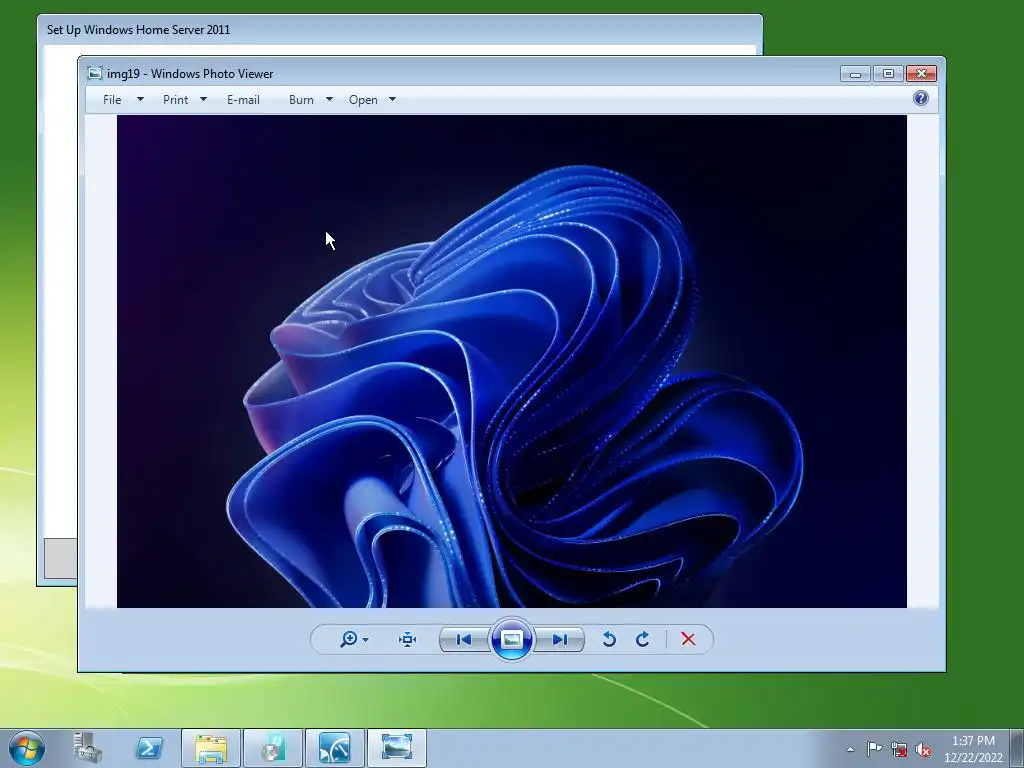Expand the zoom slider dropdown arrow
The image size is (1024, 768).
click(366, 640)
